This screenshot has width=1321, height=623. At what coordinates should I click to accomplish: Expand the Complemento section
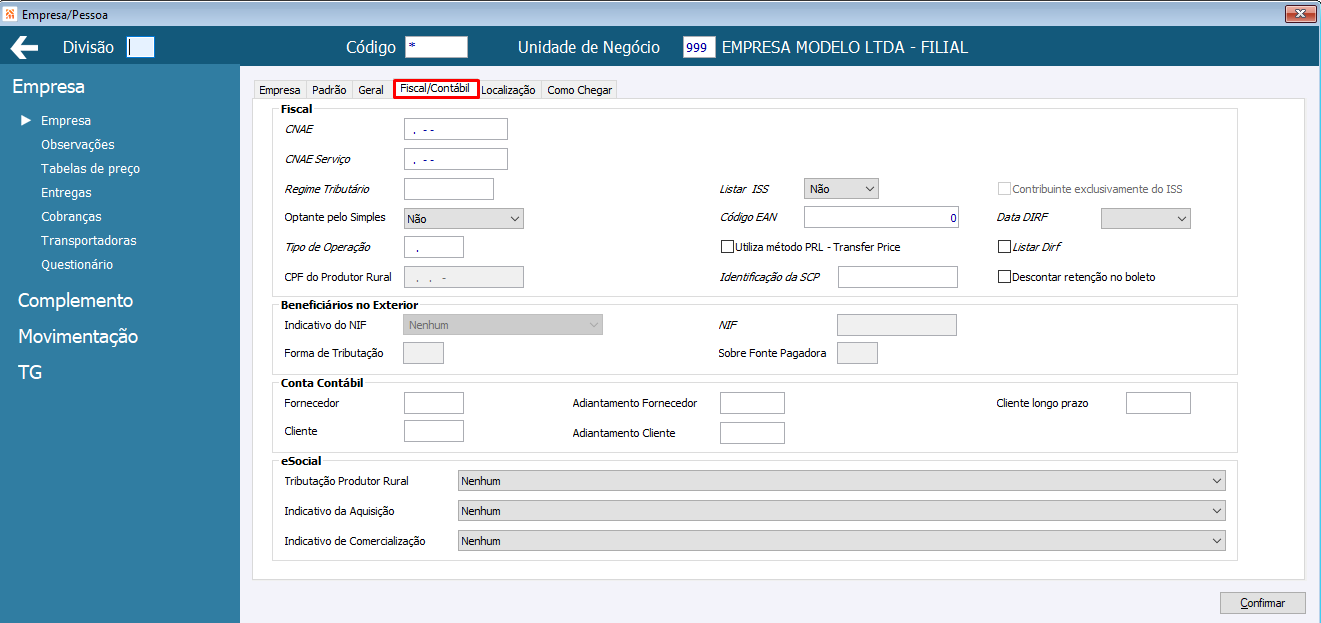pyautogui.click(x=75, y=301)
